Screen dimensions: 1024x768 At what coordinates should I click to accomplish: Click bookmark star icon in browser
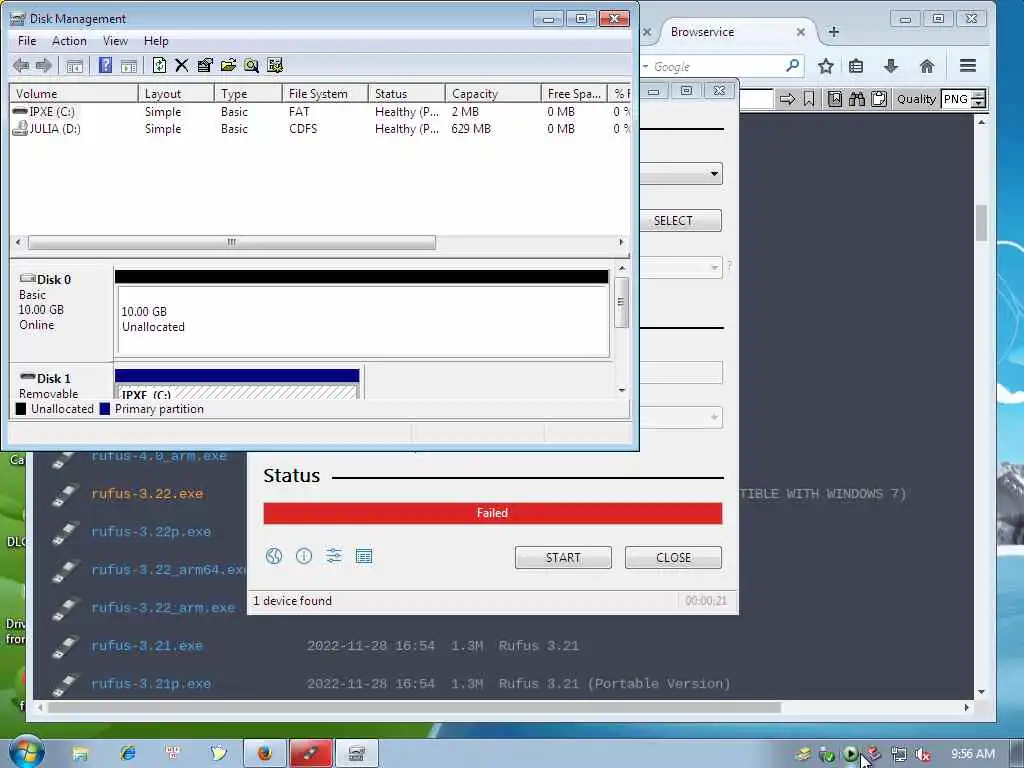(x=825, y=66)
